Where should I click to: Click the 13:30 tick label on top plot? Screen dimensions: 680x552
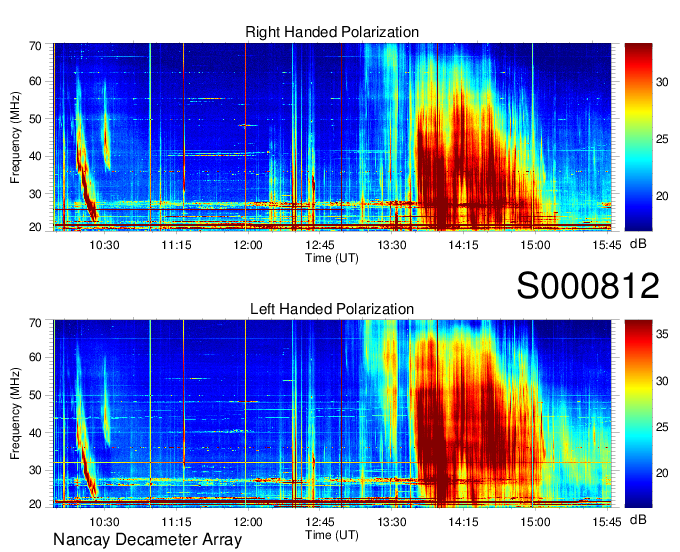coord(392,245)
